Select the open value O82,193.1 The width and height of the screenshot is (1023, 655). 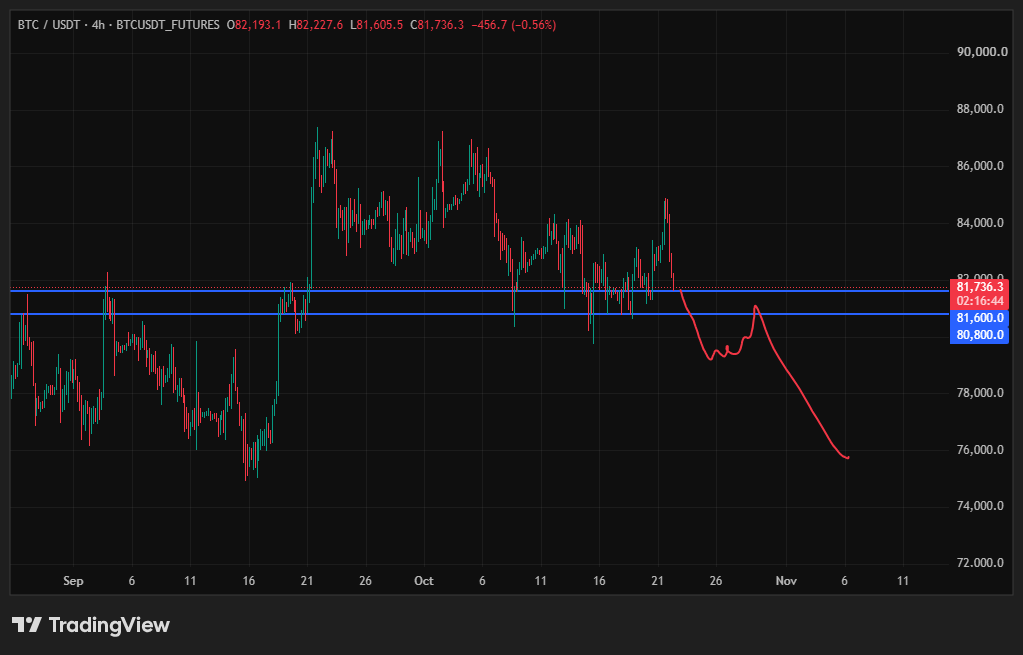coord(254,25)
